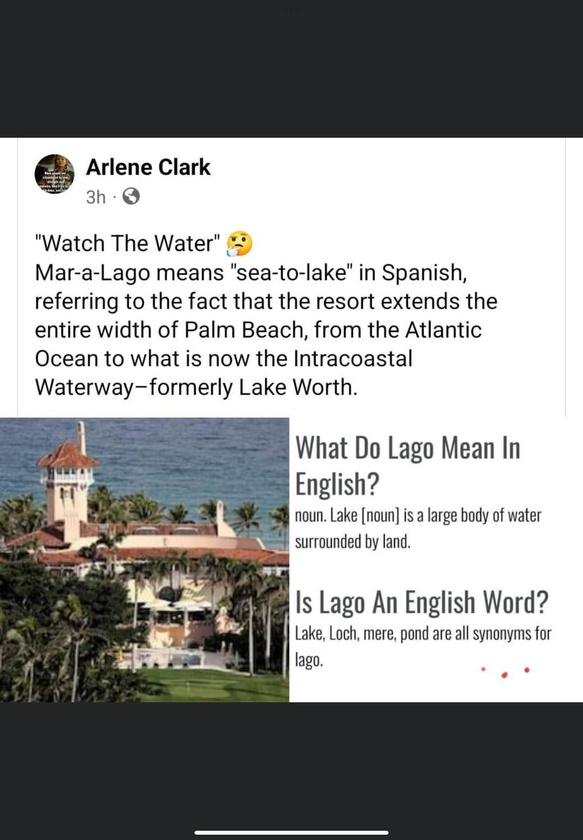
Task: Click the faint three dots at the top
Action: (x=292, y=8)
